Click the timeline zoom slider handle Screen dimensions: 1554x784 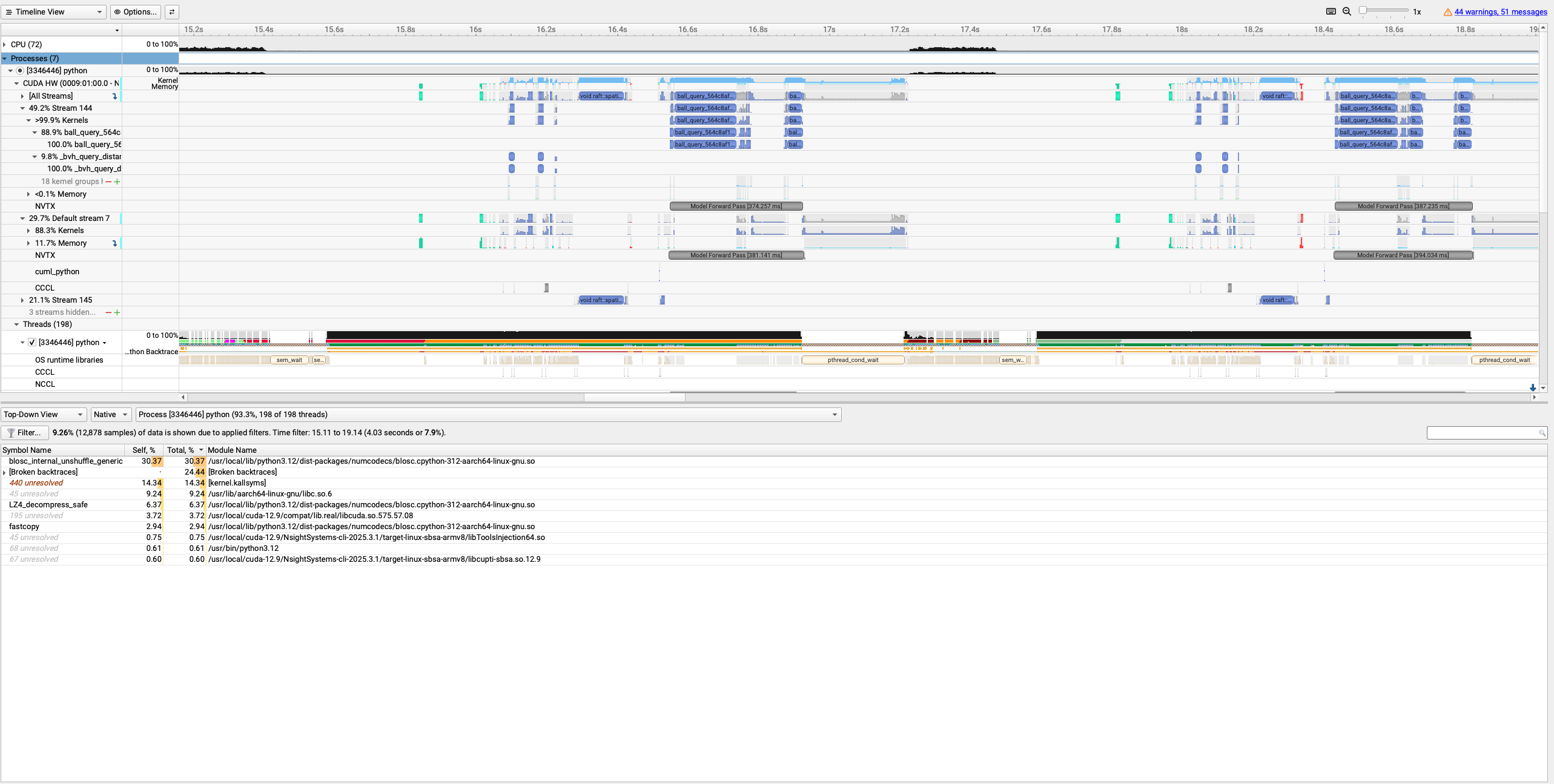tap(1363, 10)
